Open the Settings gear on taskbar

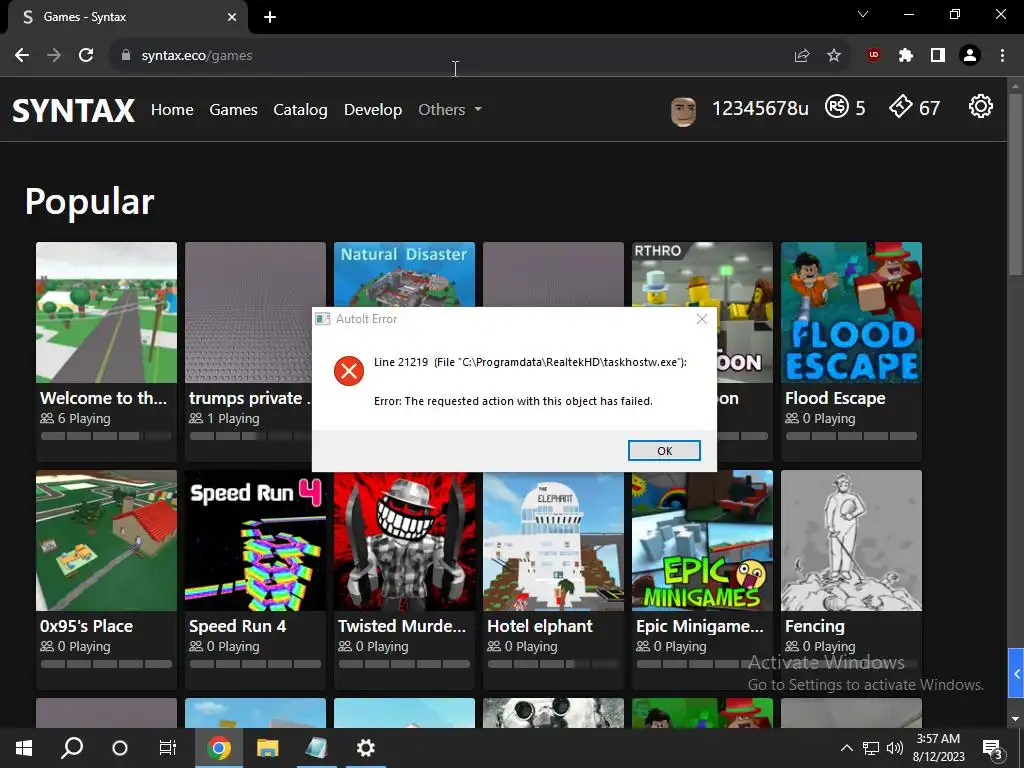pyautogui.click(x=366, y=748)
